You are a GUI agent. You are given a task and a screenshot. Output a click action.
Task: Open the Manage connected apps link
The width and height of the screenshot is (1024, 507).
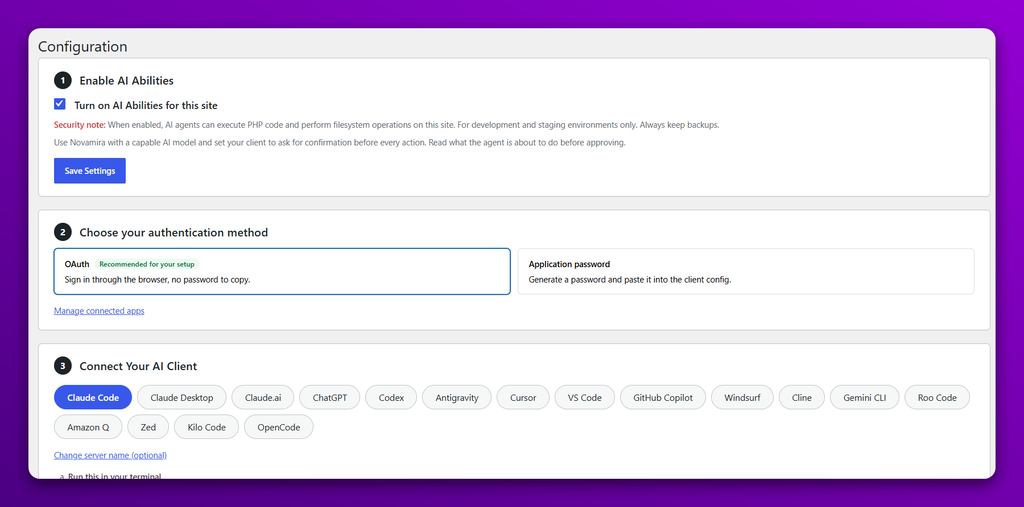click(99, 311)
